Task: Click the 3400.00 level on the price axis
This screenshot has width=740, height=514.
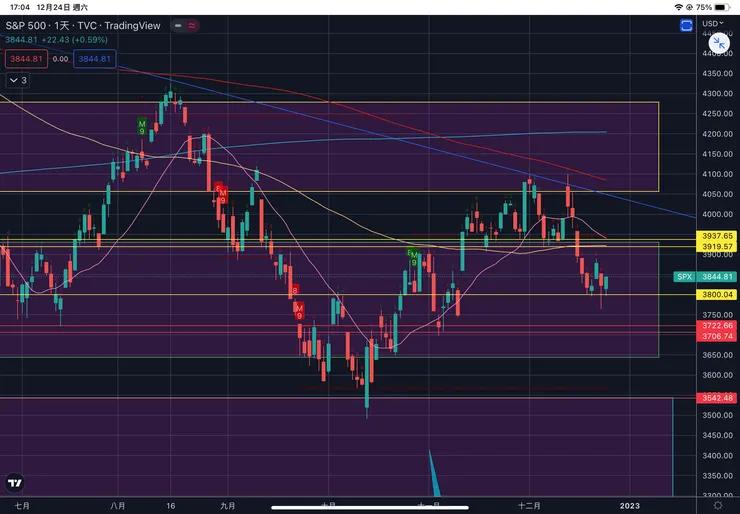Action: coord(717,455)
